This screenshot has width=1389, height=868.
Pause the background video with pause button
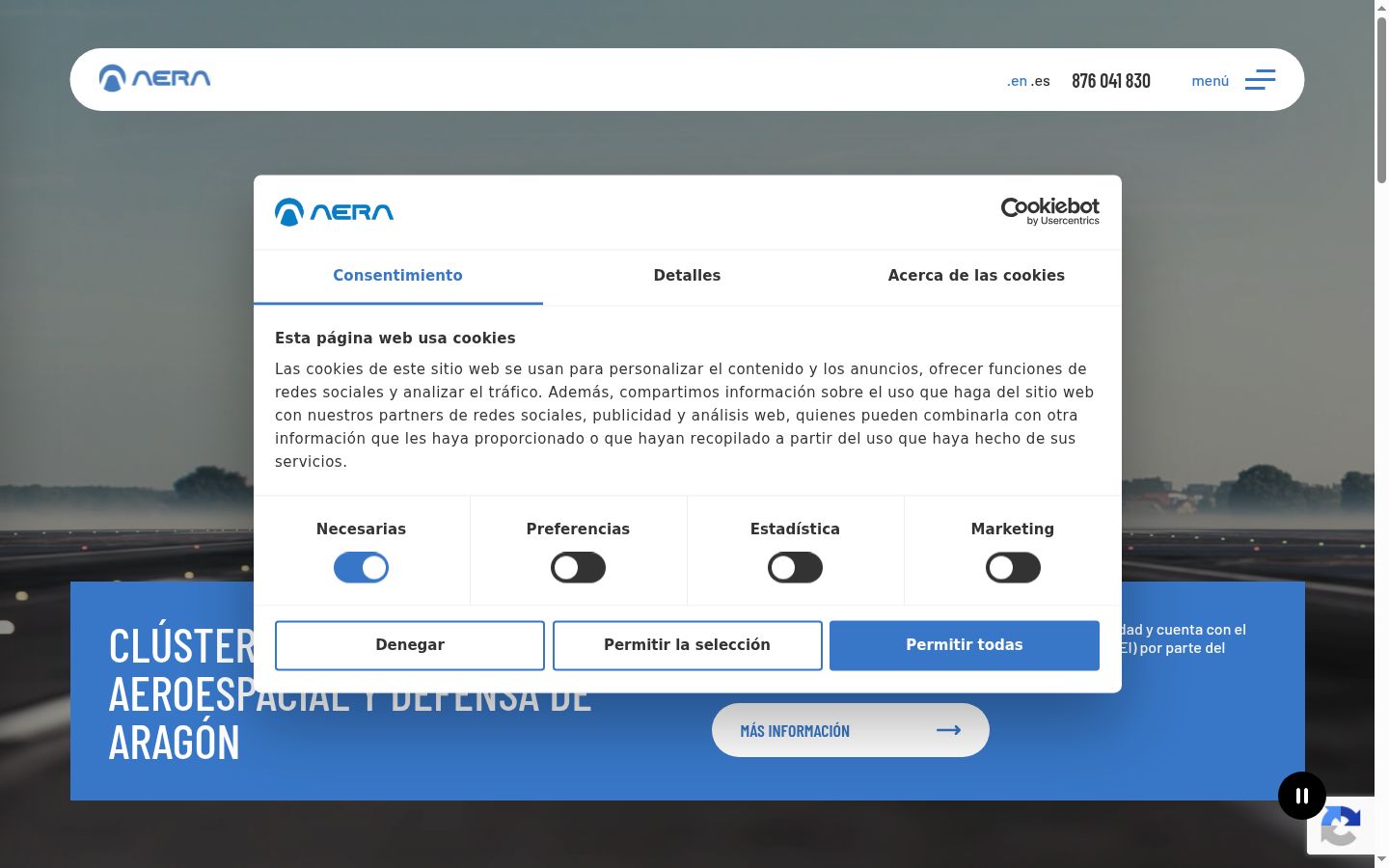pyautogui.click(x=1302, y=796)
